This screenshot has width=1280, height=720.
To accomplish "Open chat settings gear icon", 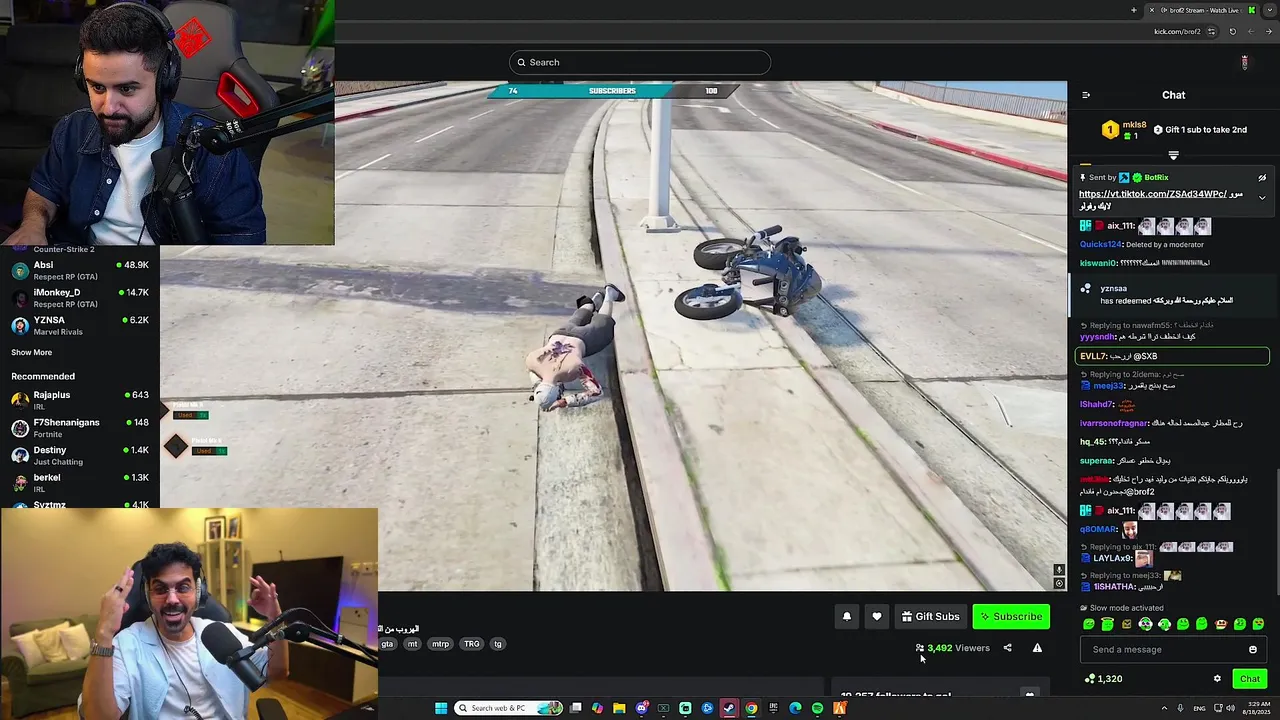I will coord(1217,679).
